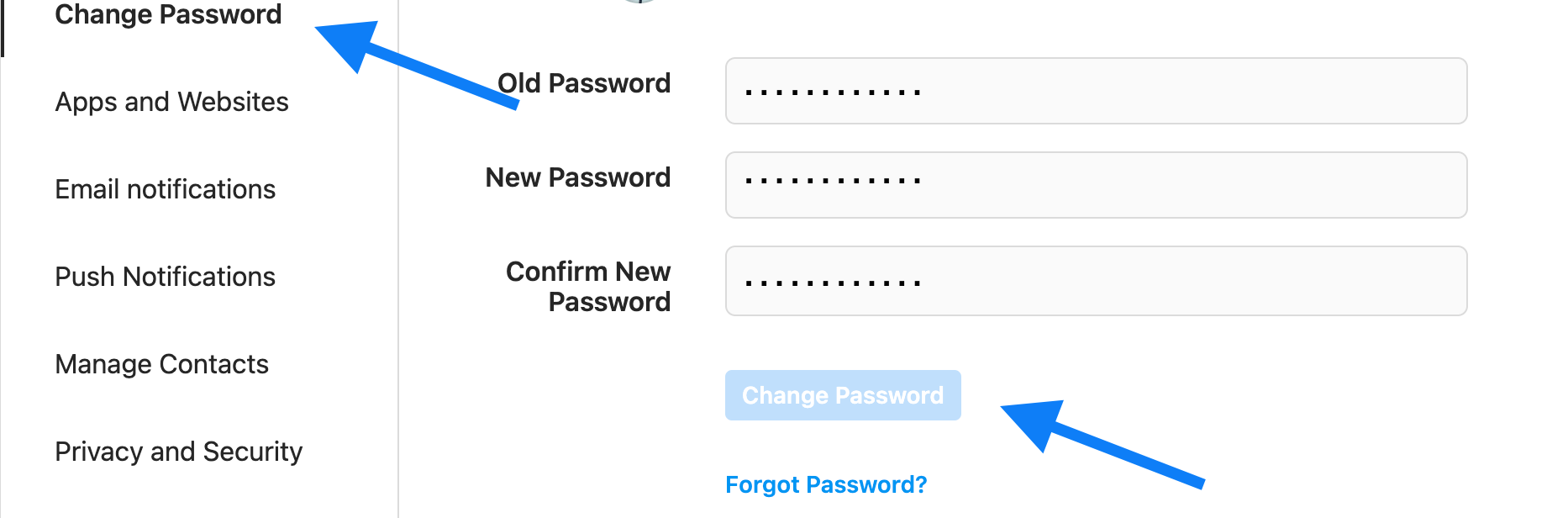Screen dimensions: 1568x518
Task: Click the Old Password field label
Action: click(x=584, y=83)
